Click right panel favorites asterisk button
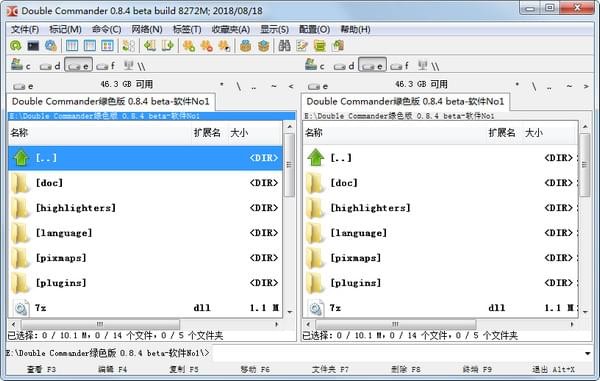Image resolution: width=600 pixels, height=381 pixels. 517,86
